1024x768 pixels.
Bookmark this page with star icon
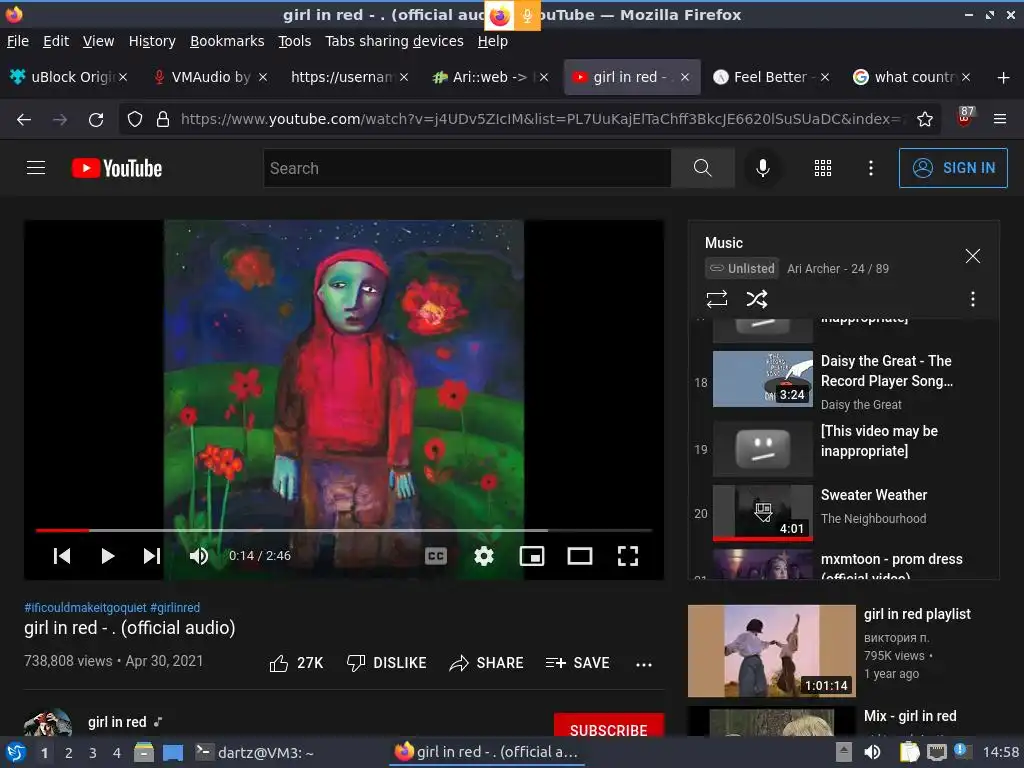pyautogui.click(x=925, y=119)
